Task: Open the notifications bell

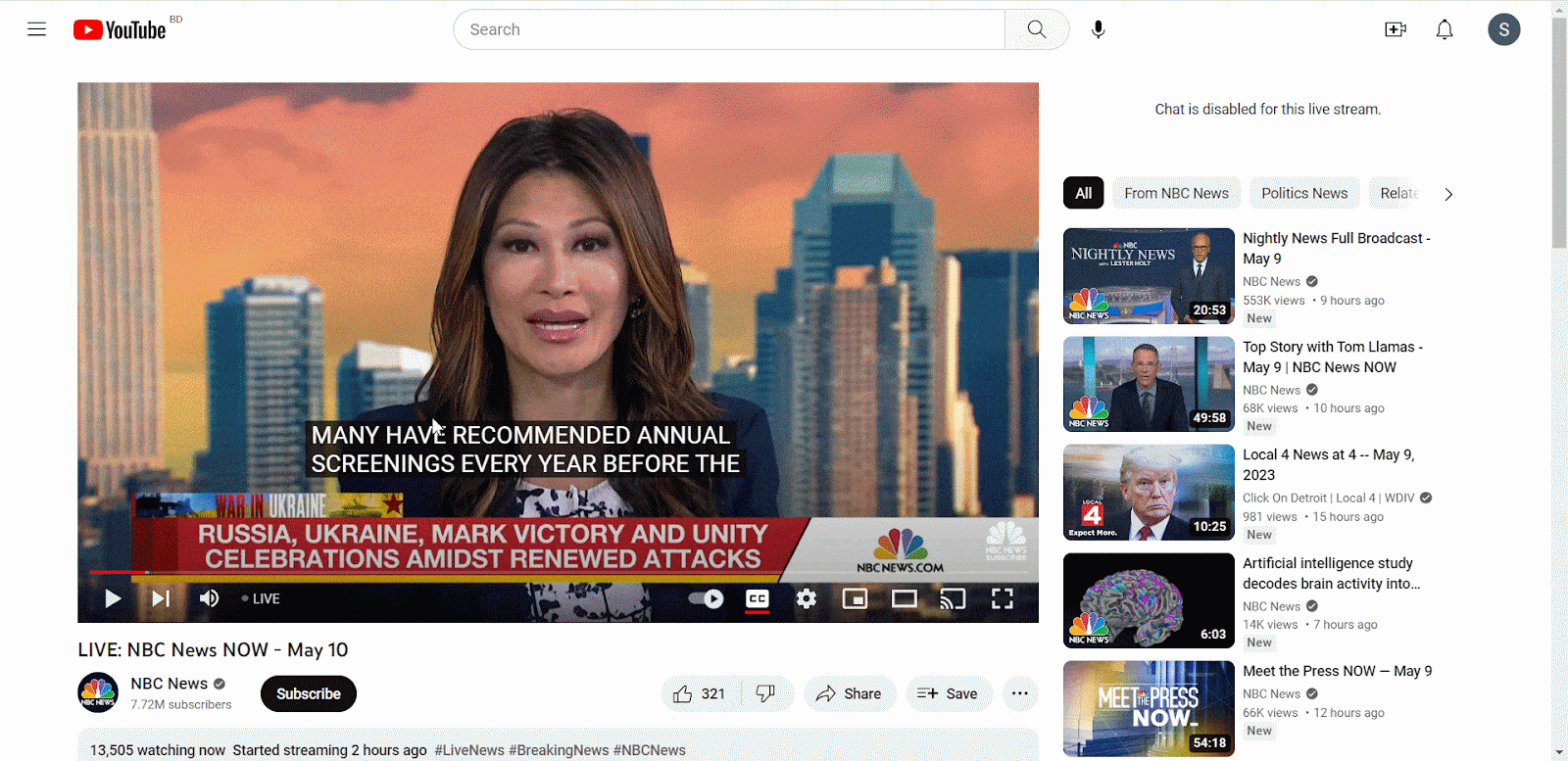Action: (1445, 29)
